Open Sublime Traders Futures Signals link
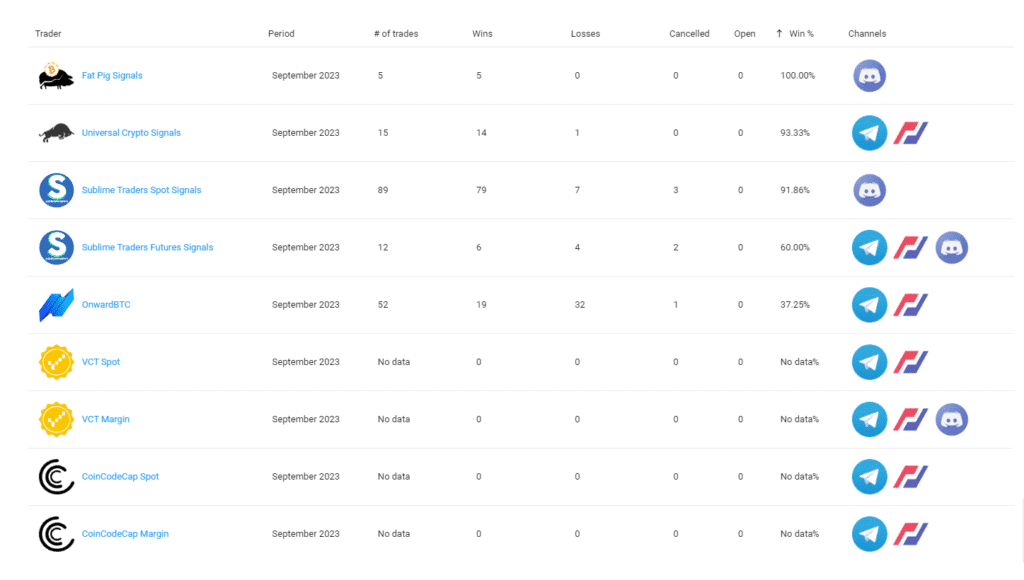This screenshot has height=580, width=1024. coord(147,248)
